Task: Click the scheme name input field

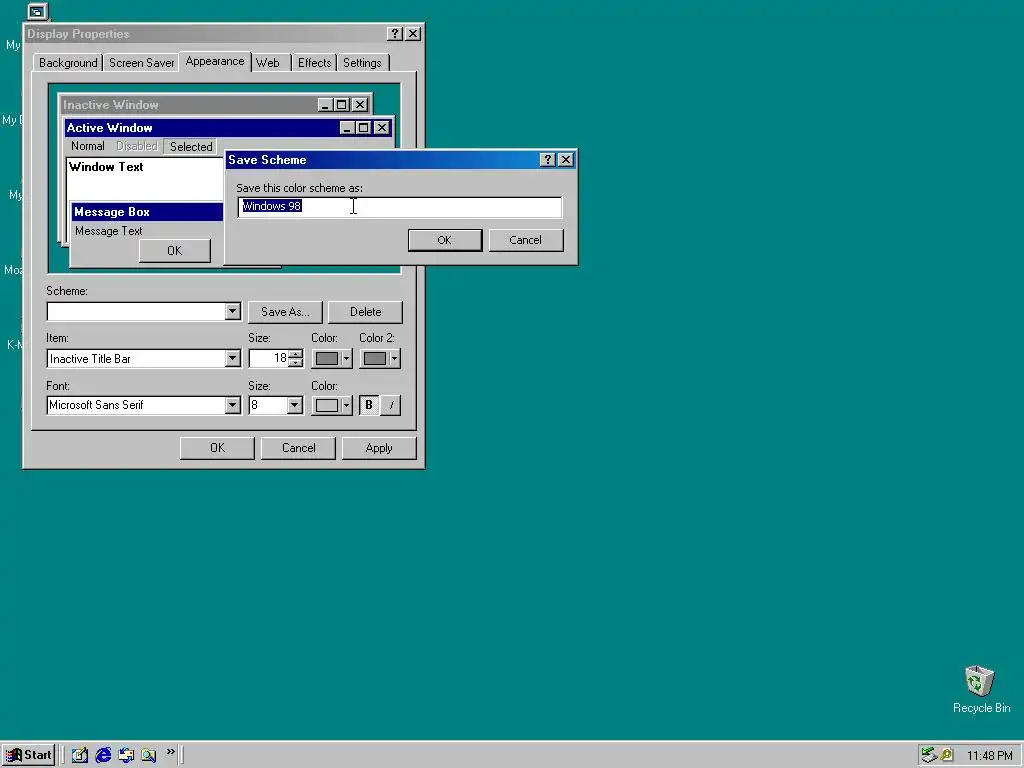Action: [400, 206]
